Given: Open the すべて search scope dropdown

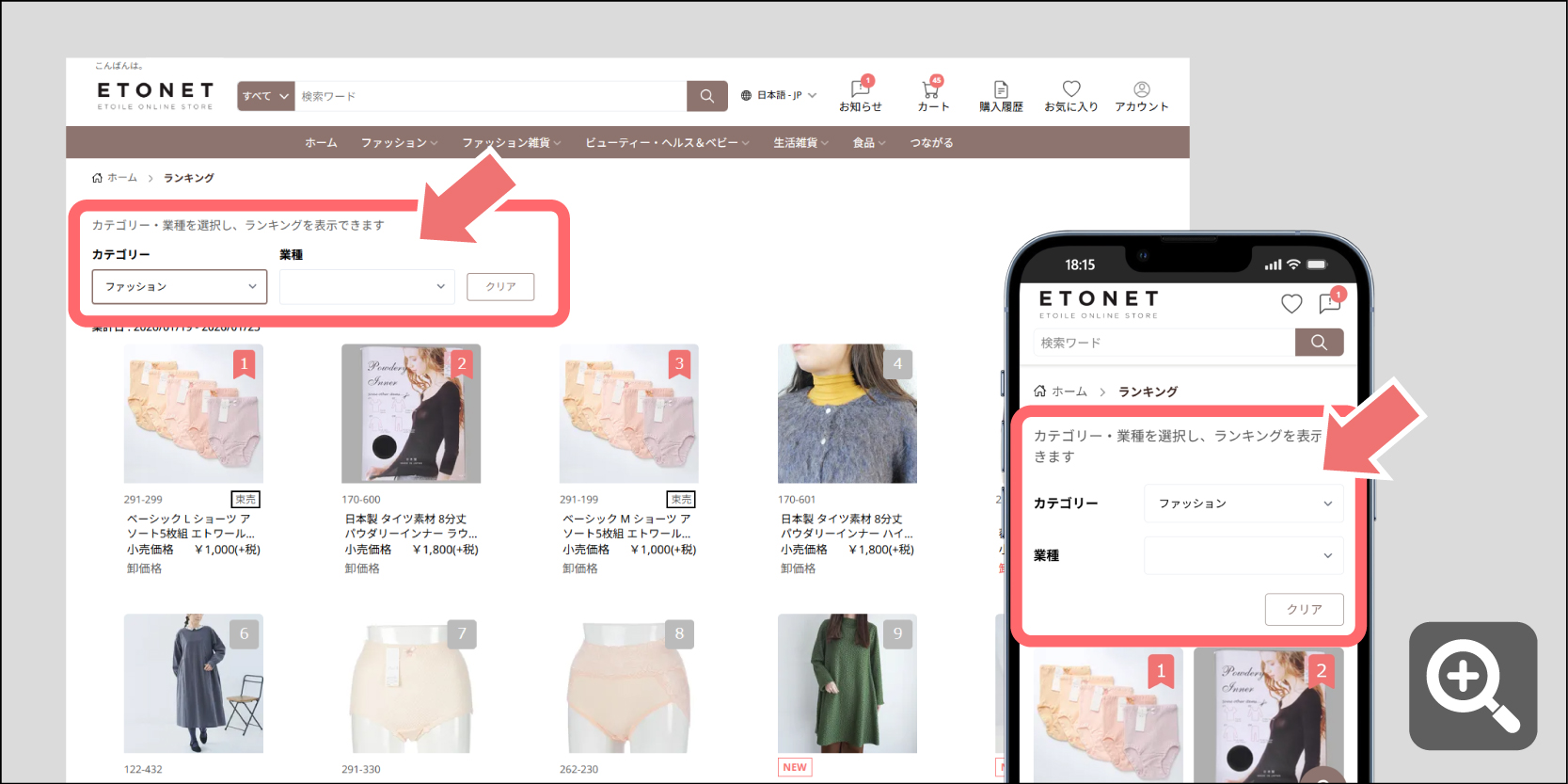Looking at the screenshot, I should click(266, 96).
